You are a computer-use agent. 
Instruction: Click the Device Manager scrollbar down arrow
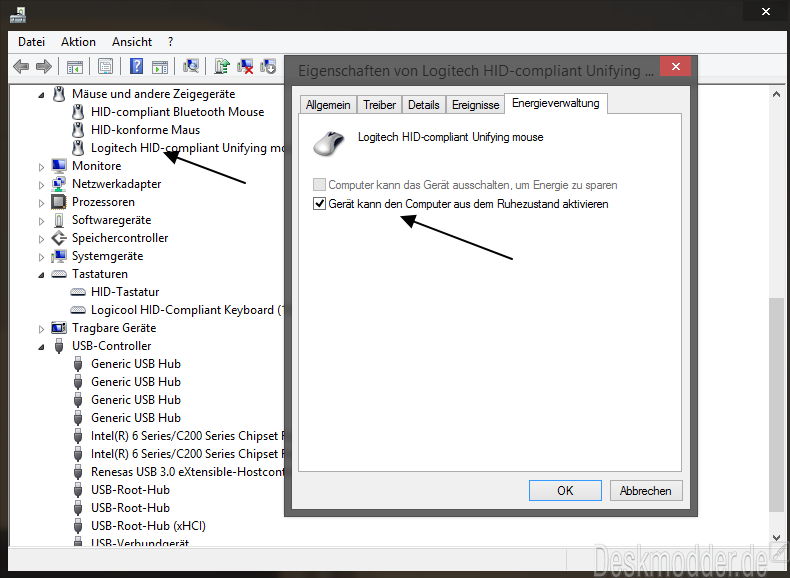(x=776, y=538)
